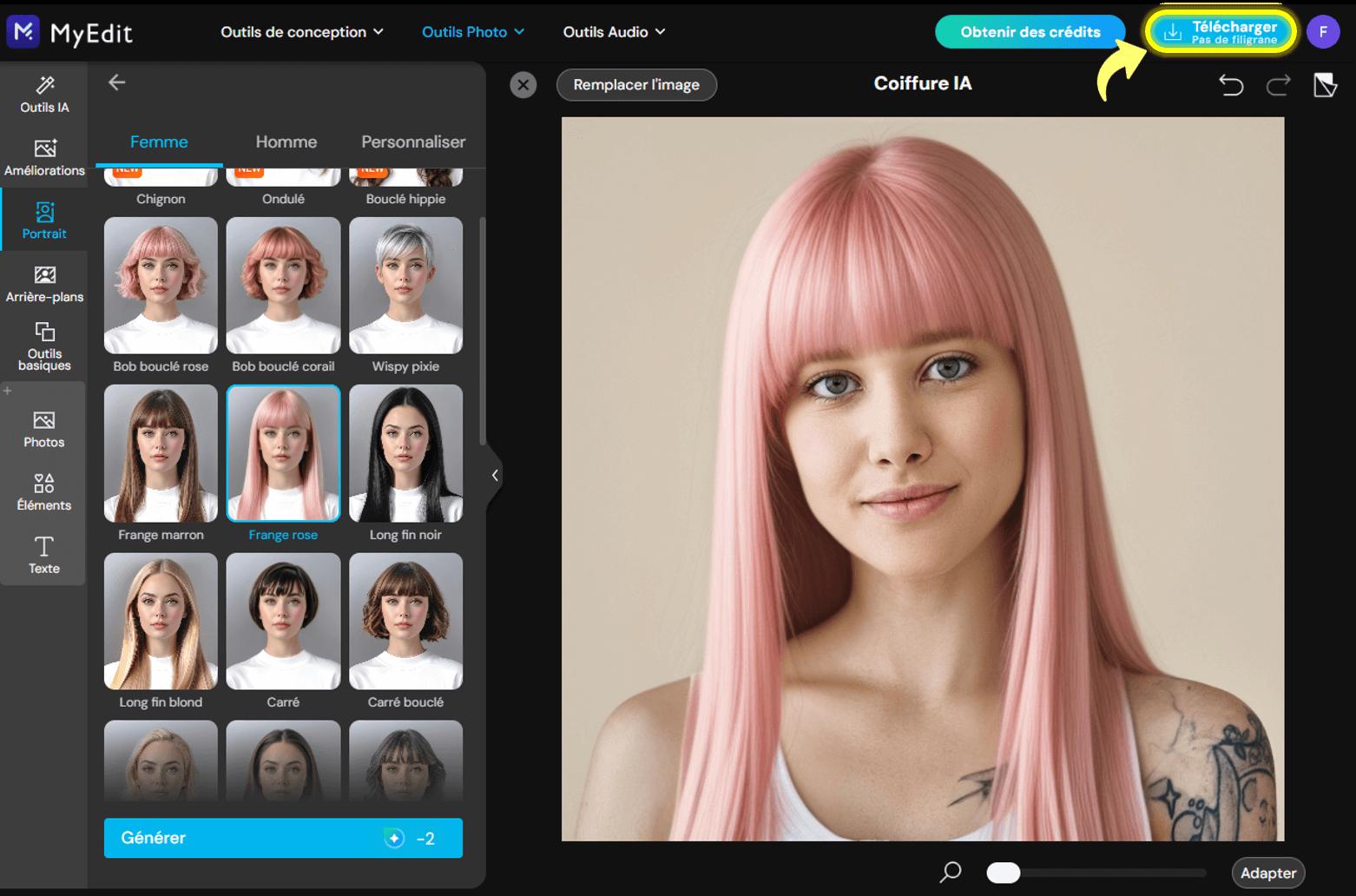Viewport: 1356px width, 896px height.
Task: Select the Long fin noir hairstyle
Action: [x=405, y=453]
